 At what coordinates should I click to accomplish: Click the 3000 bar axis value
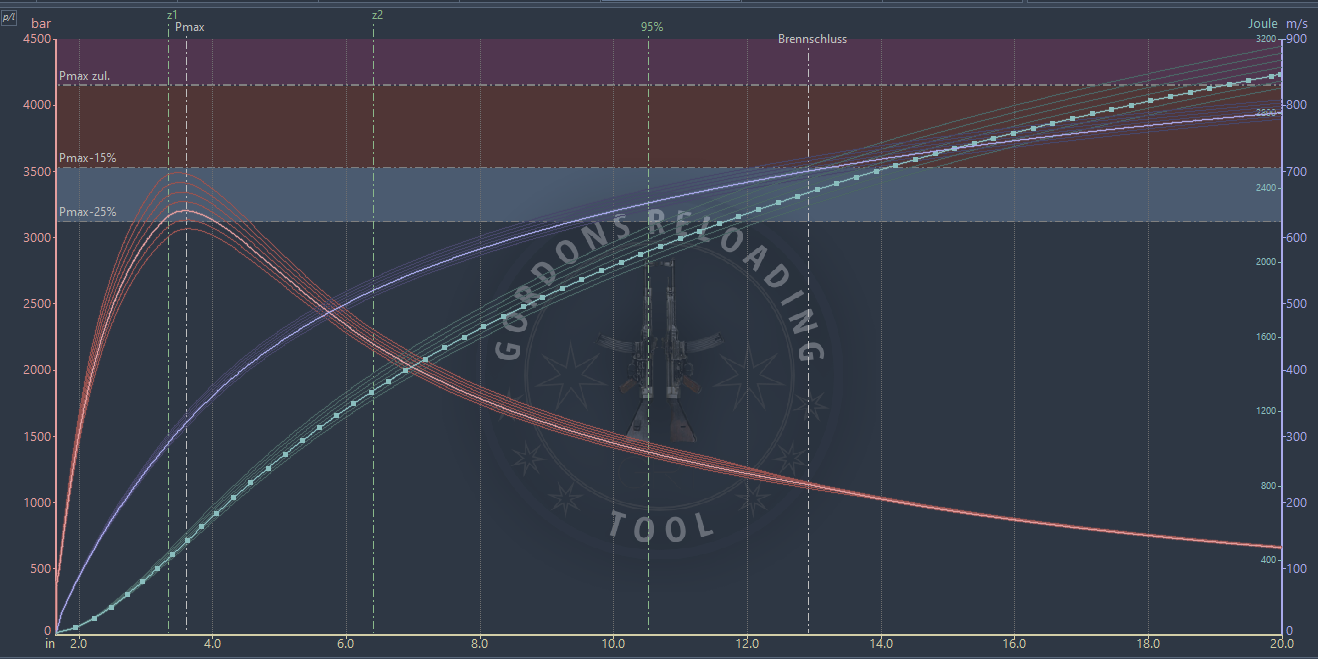tap(36, 238)
